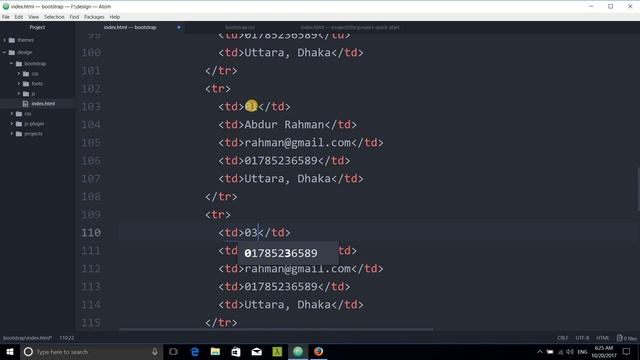
Task: Open the Mail app from the taskbar
Action: coord(257,351)
